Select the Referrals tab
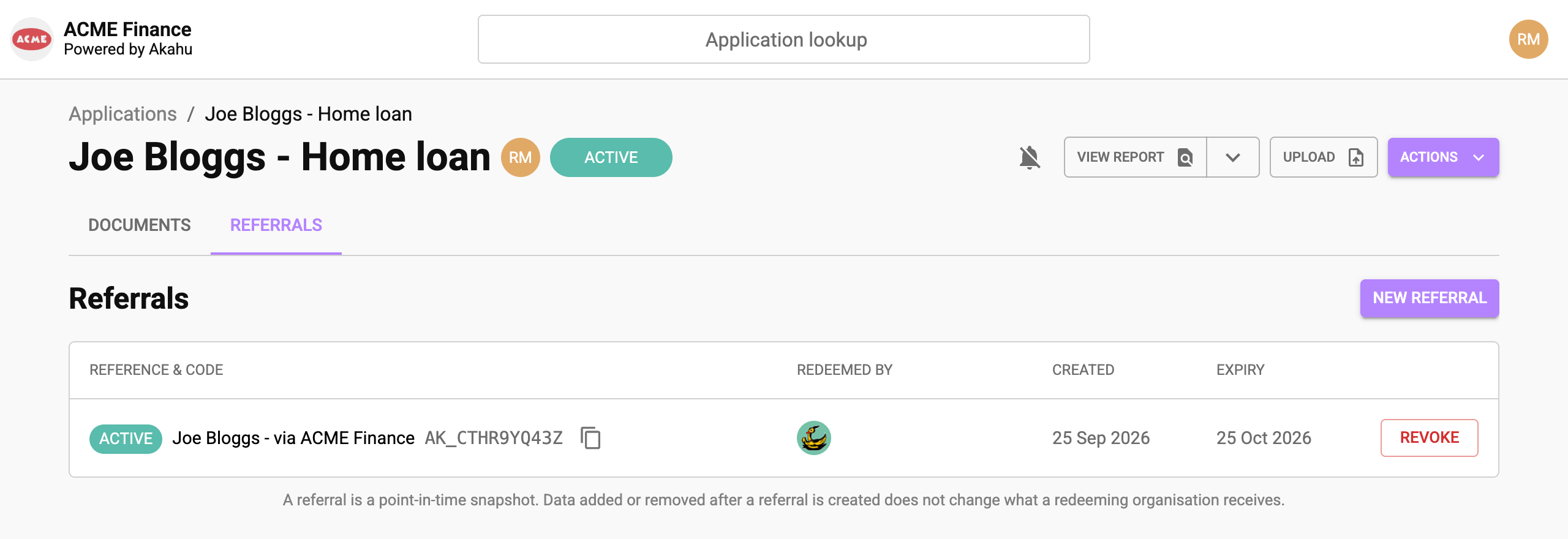Image resolution: width=1568 pixels, height=539 pixels. [276, 225]
